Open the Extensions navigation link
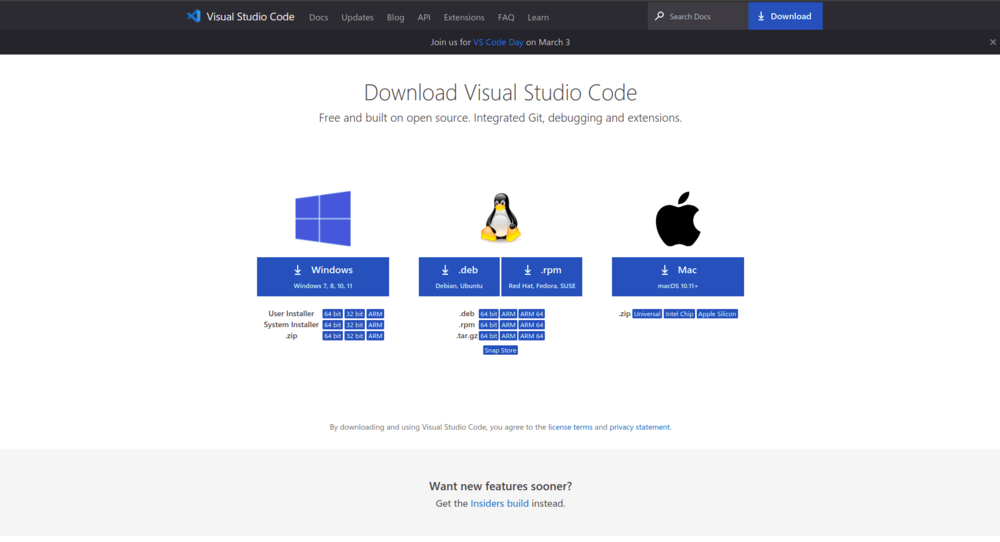Screen dimensions: 1000x542 pos(464,17)
